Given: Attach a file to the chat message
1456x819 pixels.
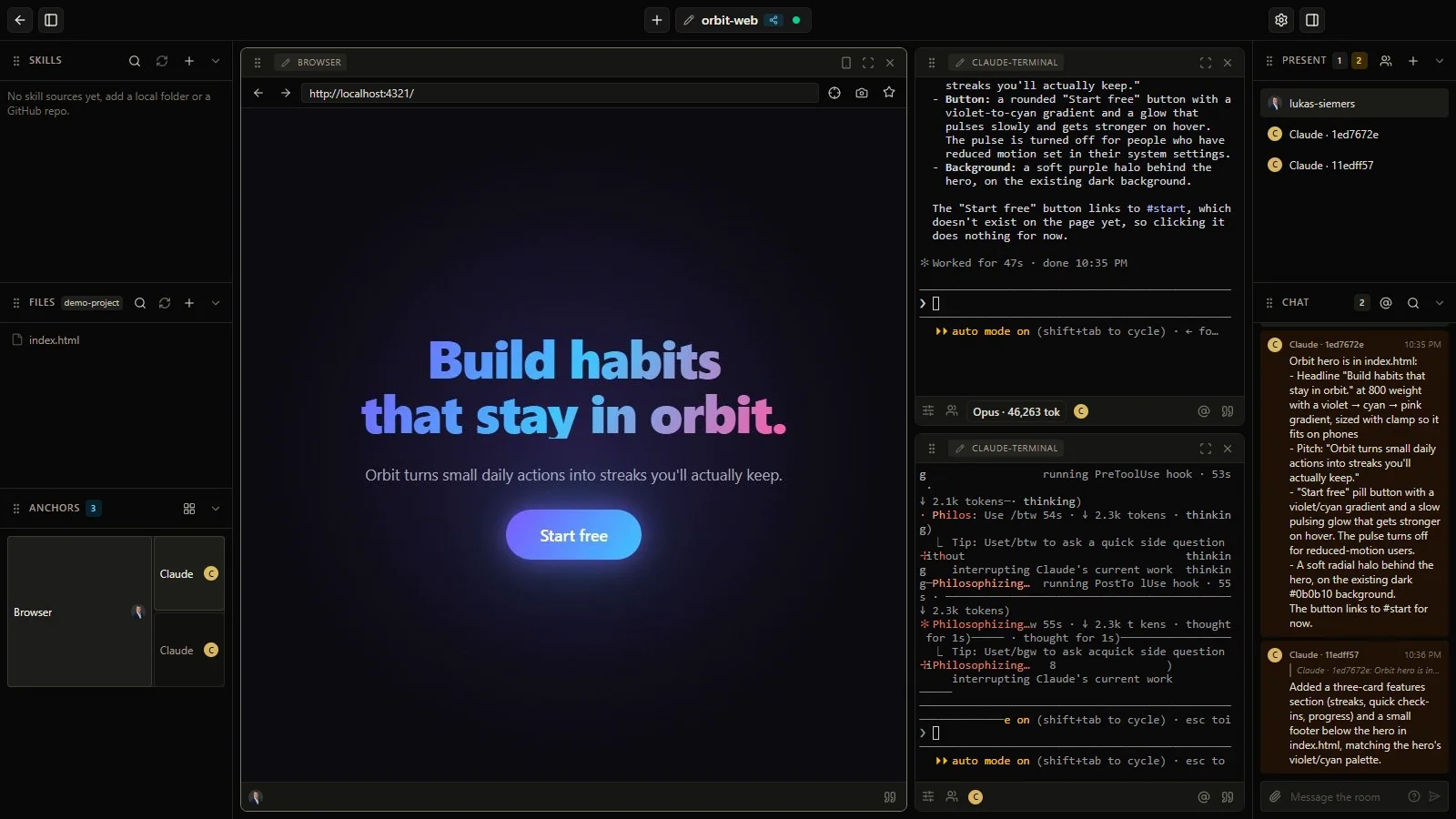Looking at the screenshot, I should (1276, 797).
